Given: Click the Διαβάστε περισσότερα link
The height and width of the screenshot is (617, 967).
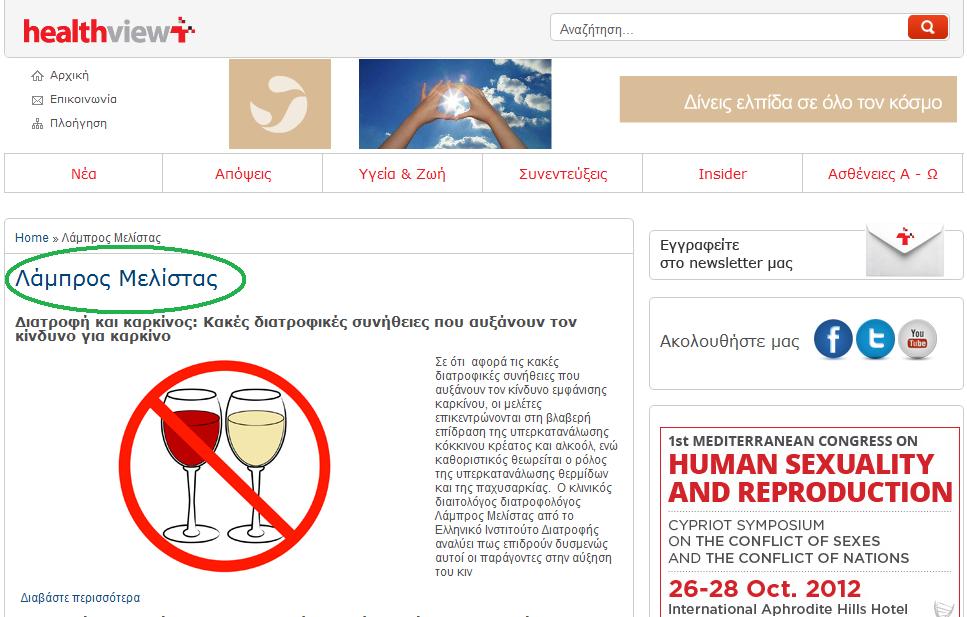Looking at the screenshot, I should pos(80,598).
